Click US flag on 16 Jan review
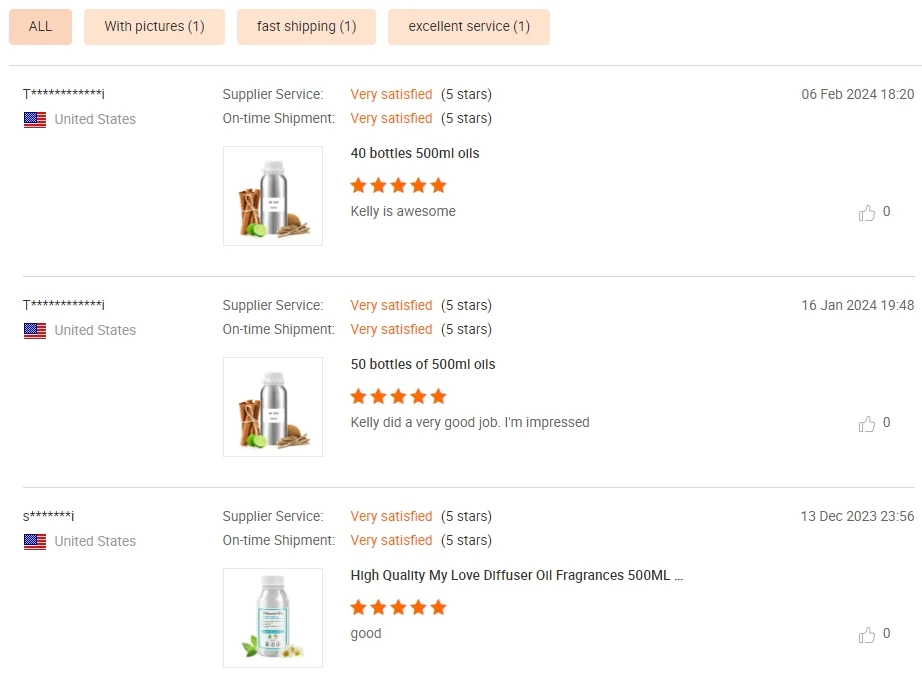The width and height of the screenshot is (922, 687). coord(35,330)
